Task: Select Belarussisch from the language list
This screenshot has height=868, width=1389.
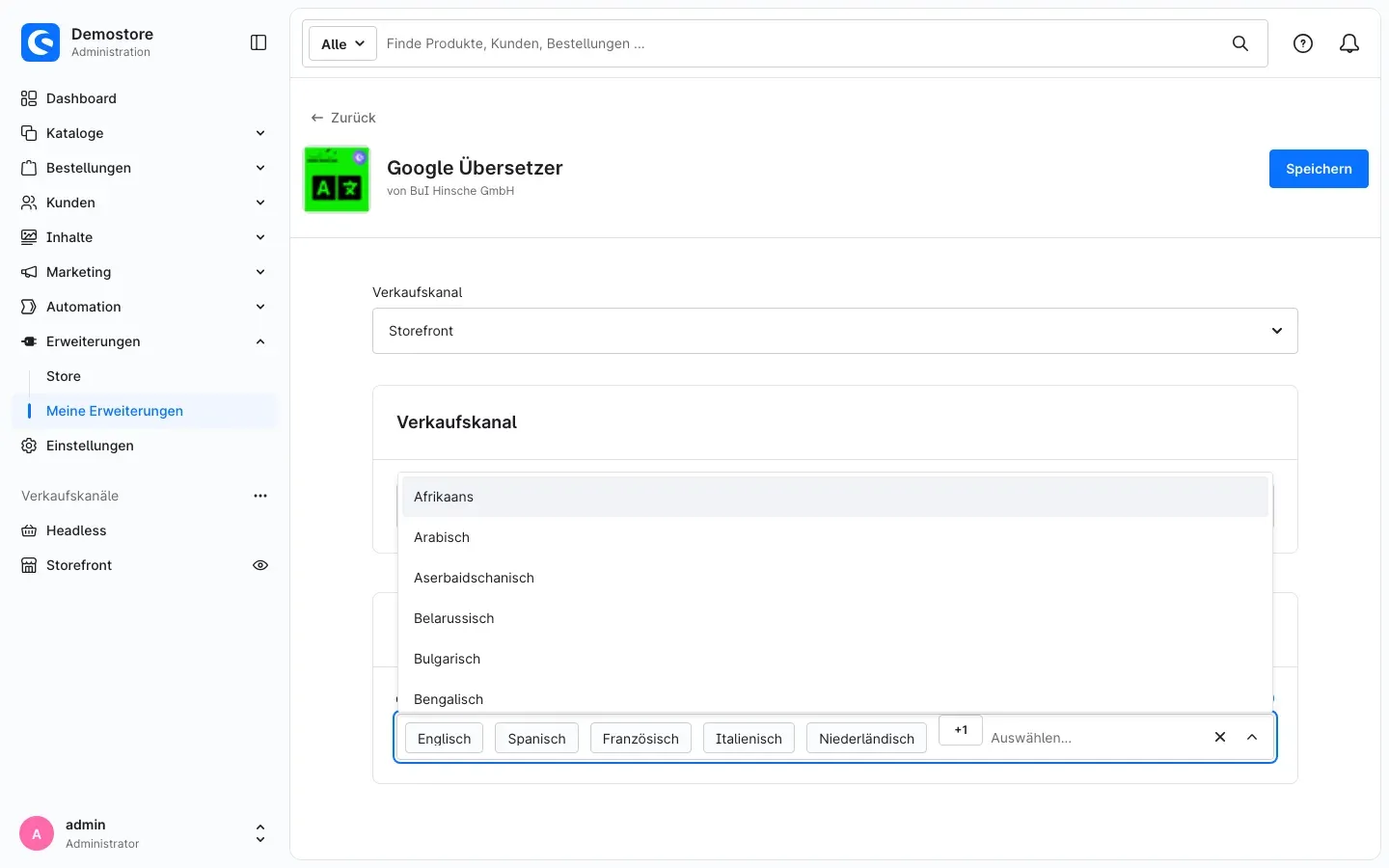Action: (835, 618)
